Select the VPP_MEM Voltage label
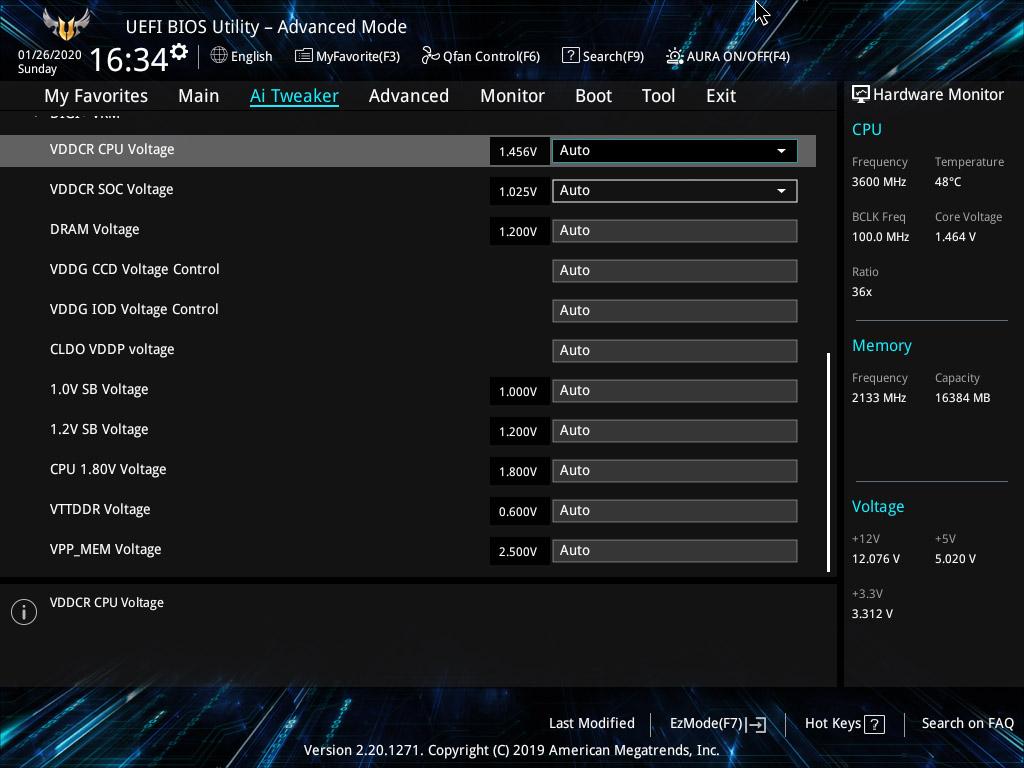Screen dimensions: 1024x768 pos(106,550)
